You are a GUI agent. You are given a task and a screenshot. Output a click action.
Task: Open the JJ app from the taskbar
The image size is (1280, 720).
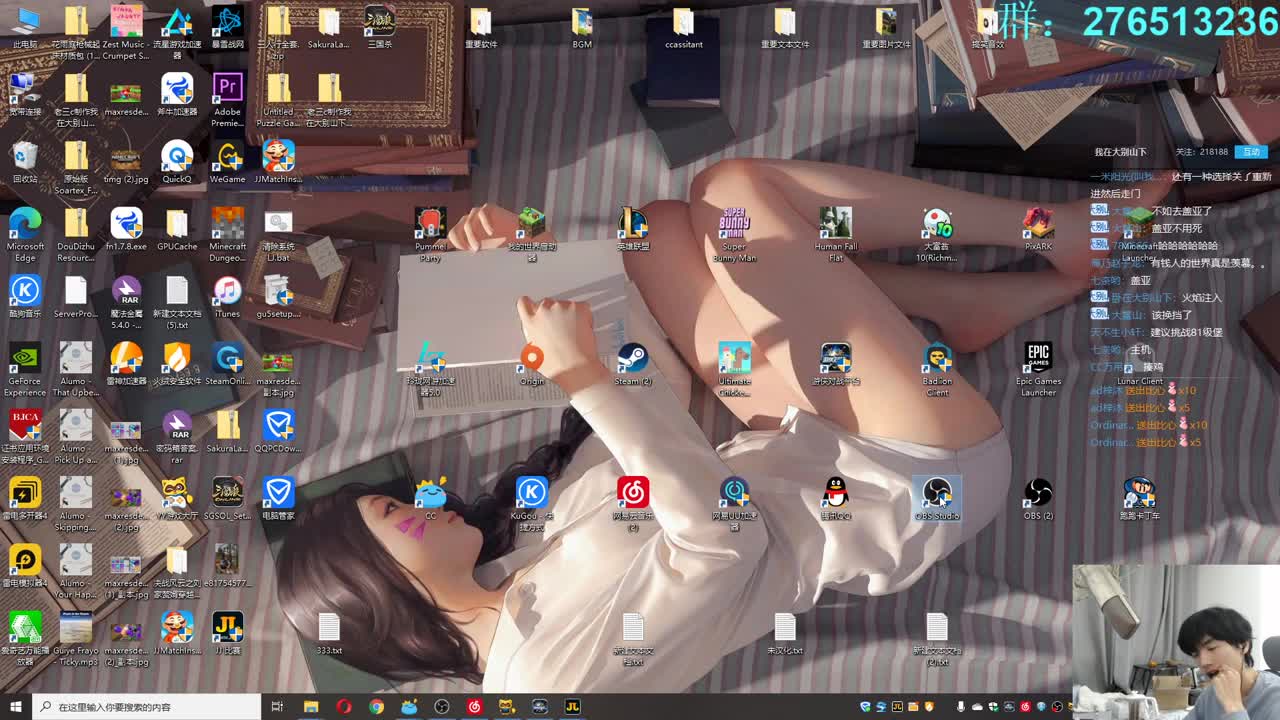[572, 707]
